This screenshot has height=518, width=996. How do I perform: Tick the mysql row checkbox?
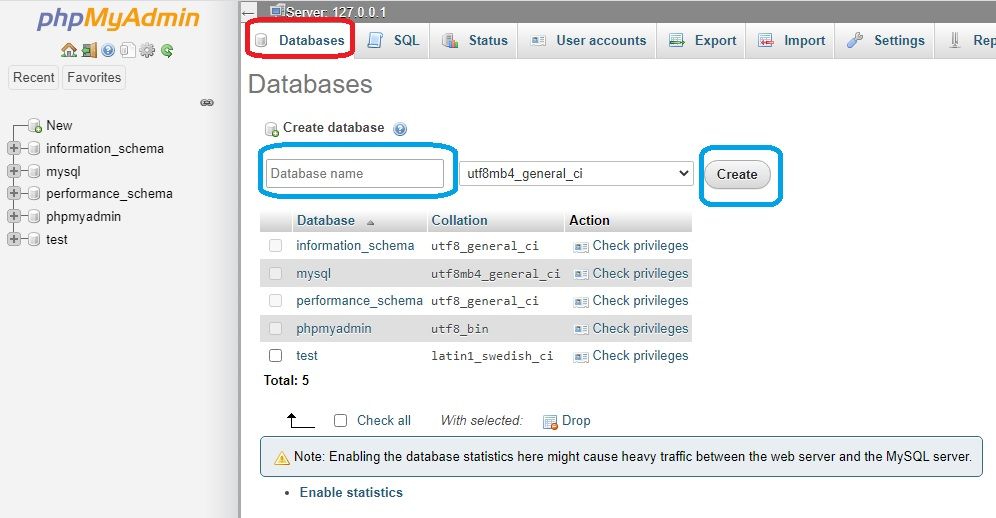pos(275,273)
